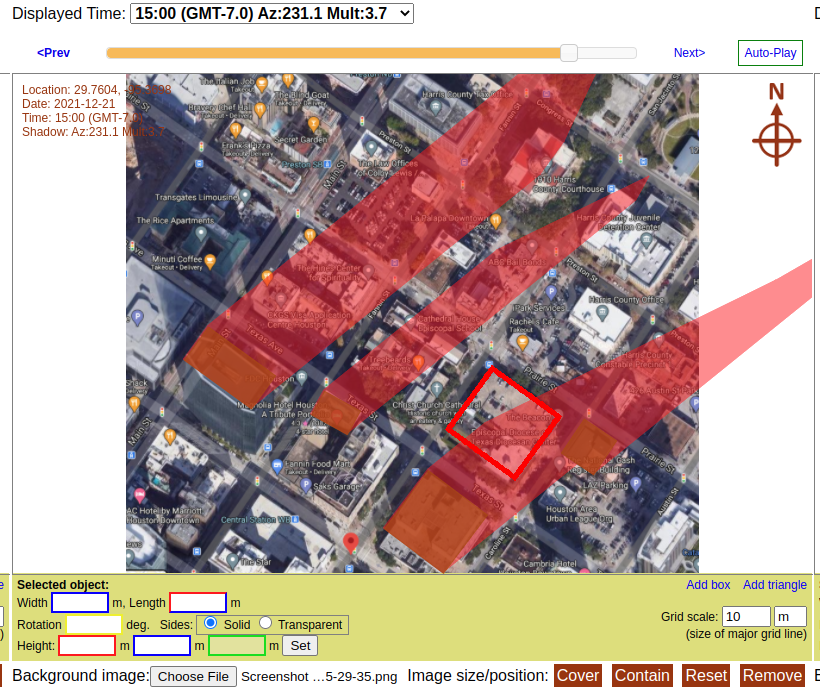The height and width of the screenshot is (688, 820).
Task: Click the AC Hotel pink map pin
Action: 139,496
